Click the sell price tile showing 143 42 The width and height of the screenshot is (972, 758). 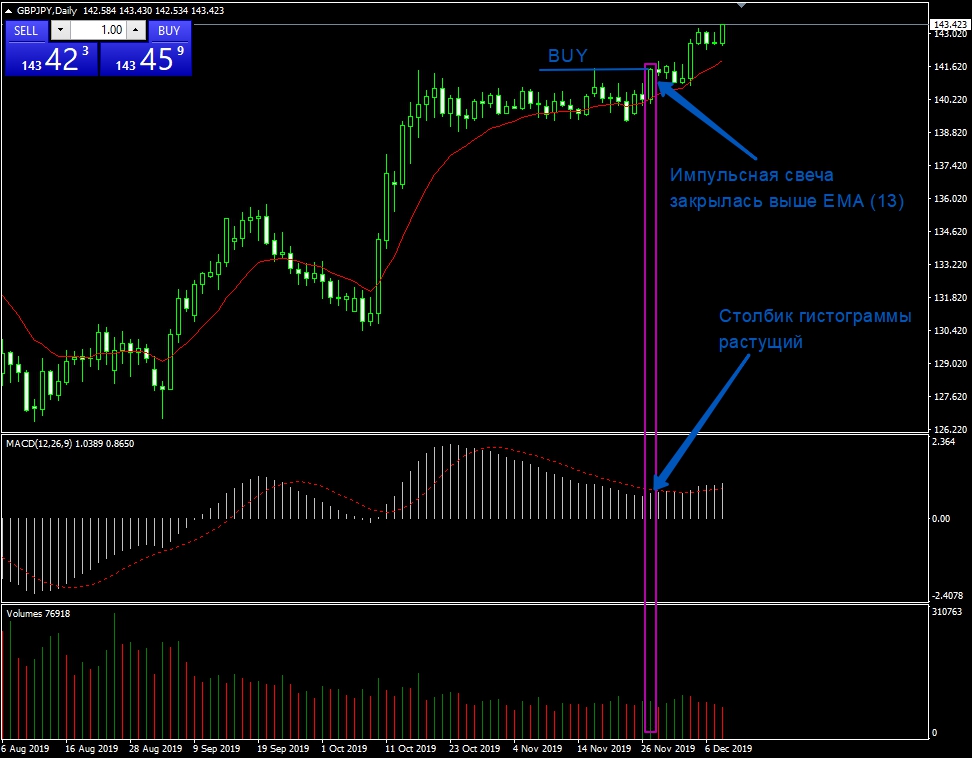pos(50,59)
